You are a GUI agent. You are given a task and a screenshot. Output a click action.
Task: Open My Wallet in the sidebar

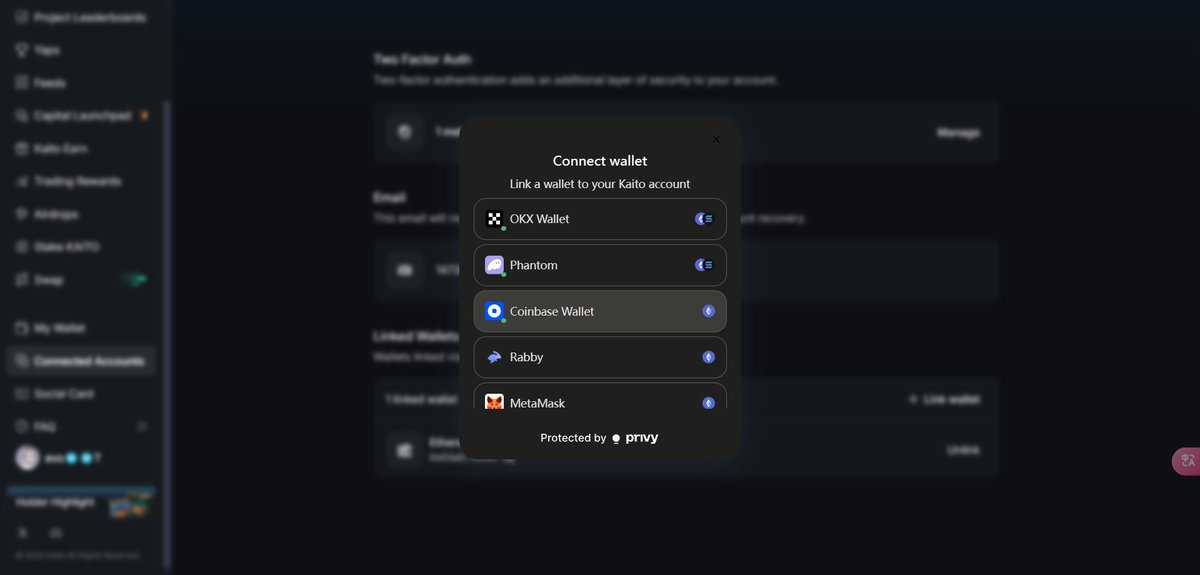(x=51, y=328)
